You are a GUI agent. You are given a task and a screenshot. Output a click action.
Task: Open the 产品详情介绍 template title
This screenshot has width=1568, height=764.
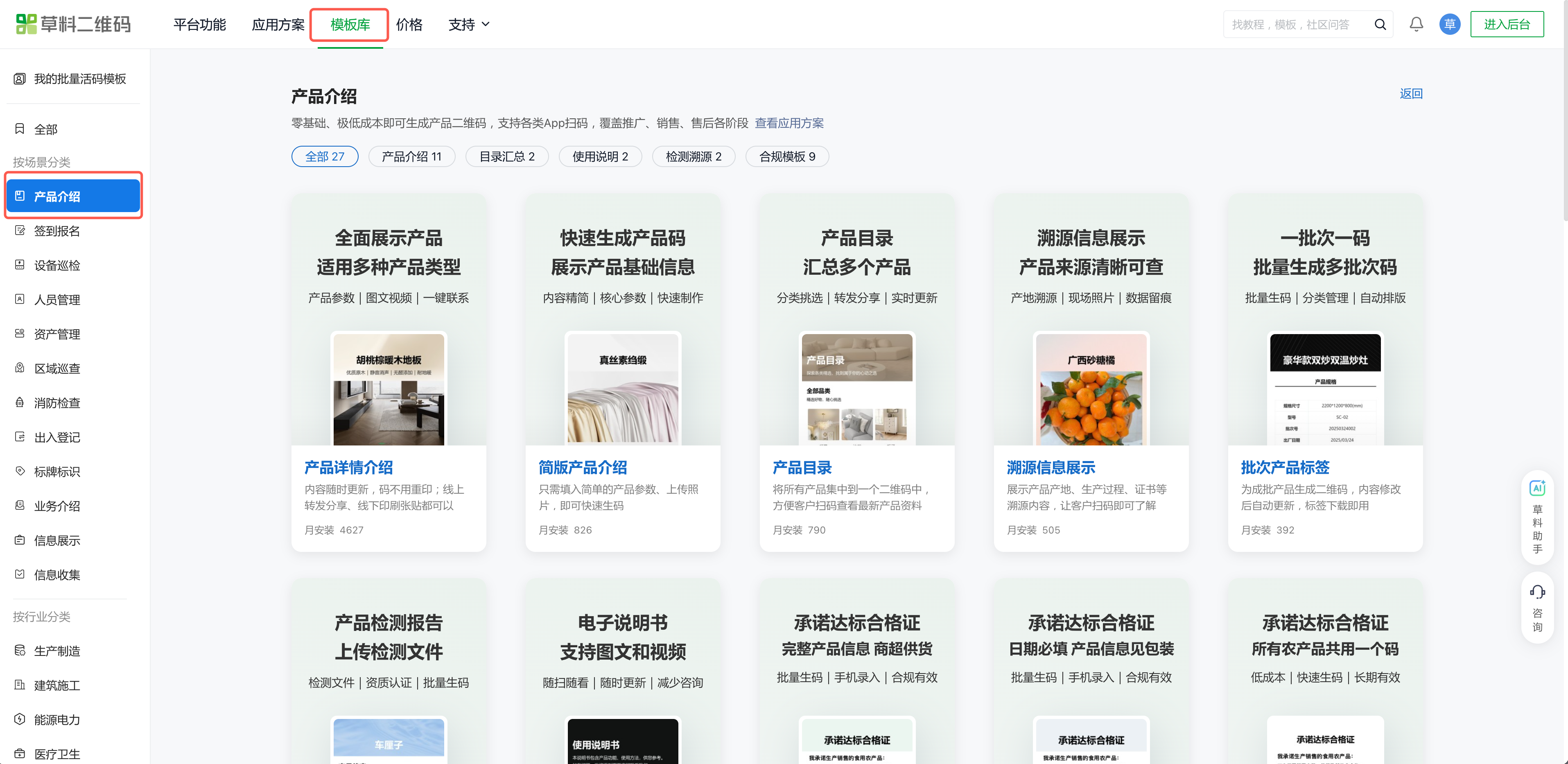349,468
